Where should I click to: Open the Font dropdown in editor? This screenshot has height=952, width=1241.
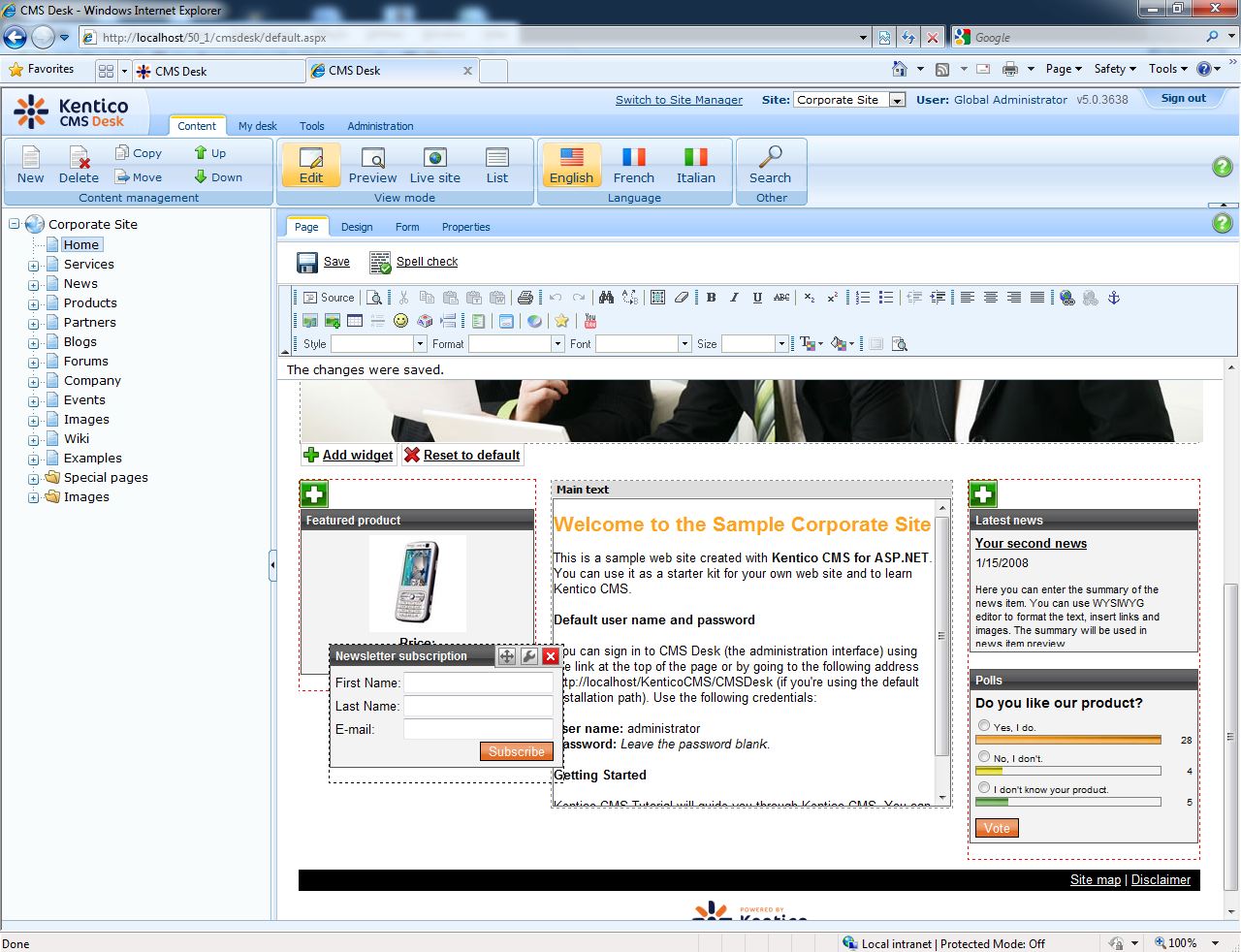pyautogui.click(x=684, y=344)
